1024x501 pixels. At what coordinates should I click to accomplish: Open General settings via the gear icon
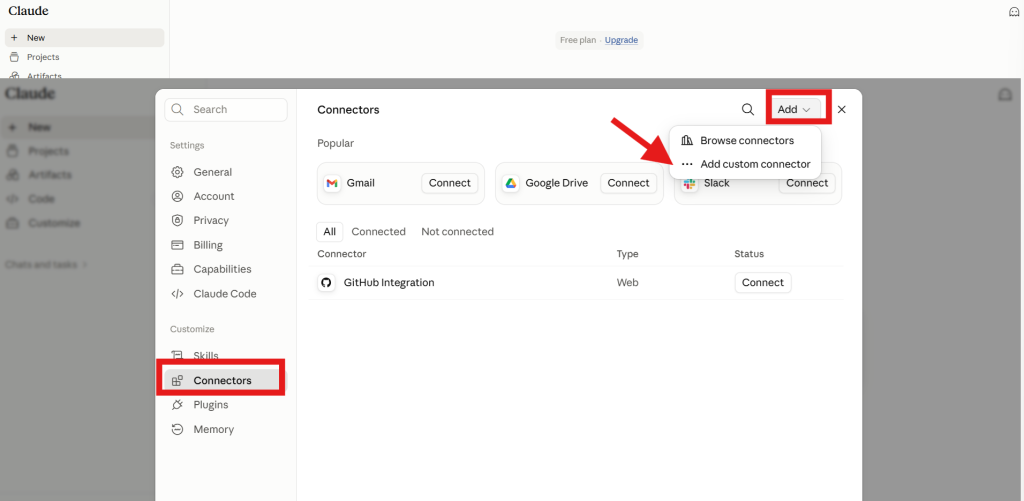[x=177, y=172]
